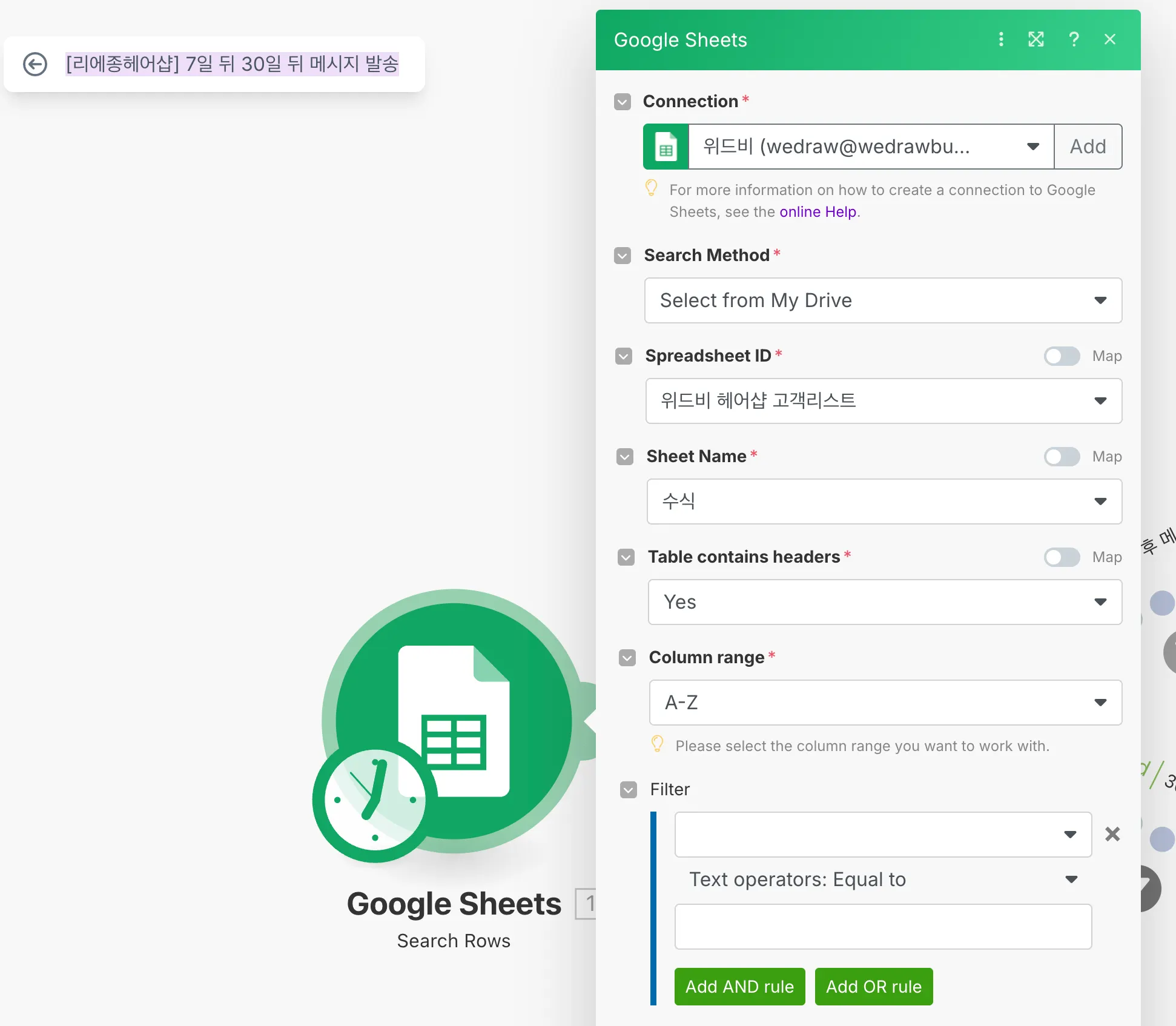Enable the Map switch for Sheet Name
This screenshot has width=1176, height=1026.
click(1062, 457)
